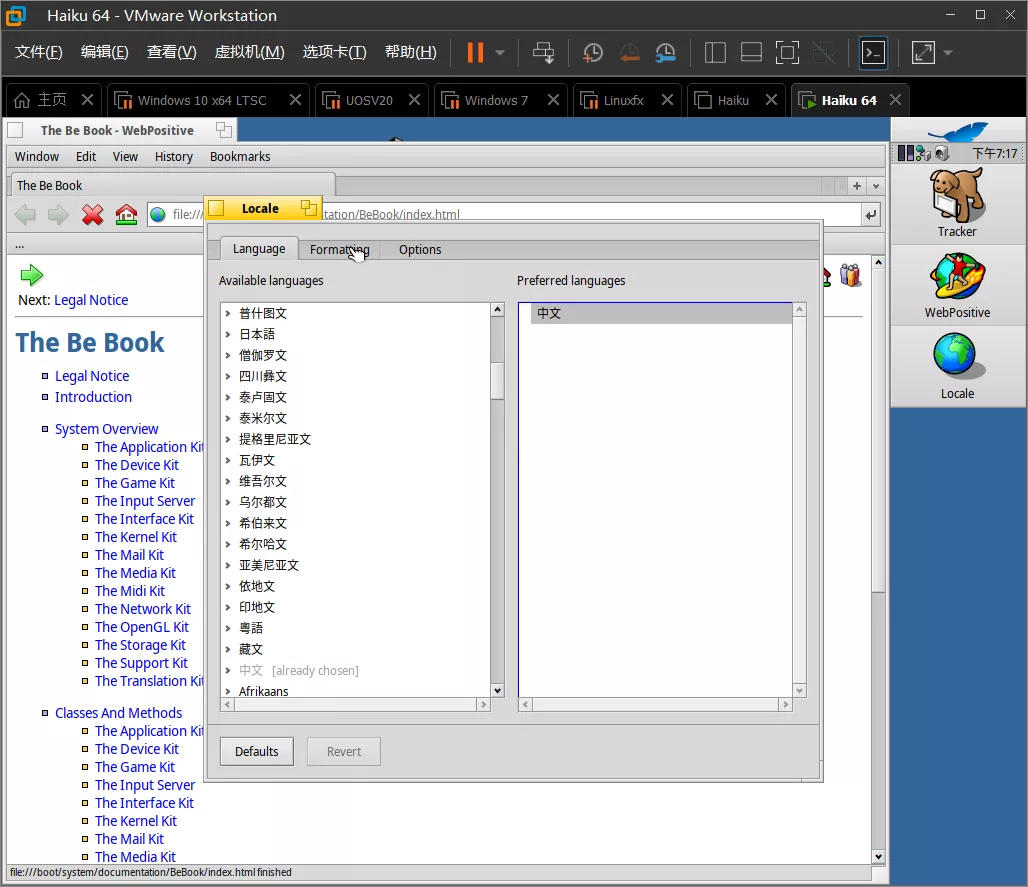
Task: Switch to the Formatting tab
Action: click(339, 250)
